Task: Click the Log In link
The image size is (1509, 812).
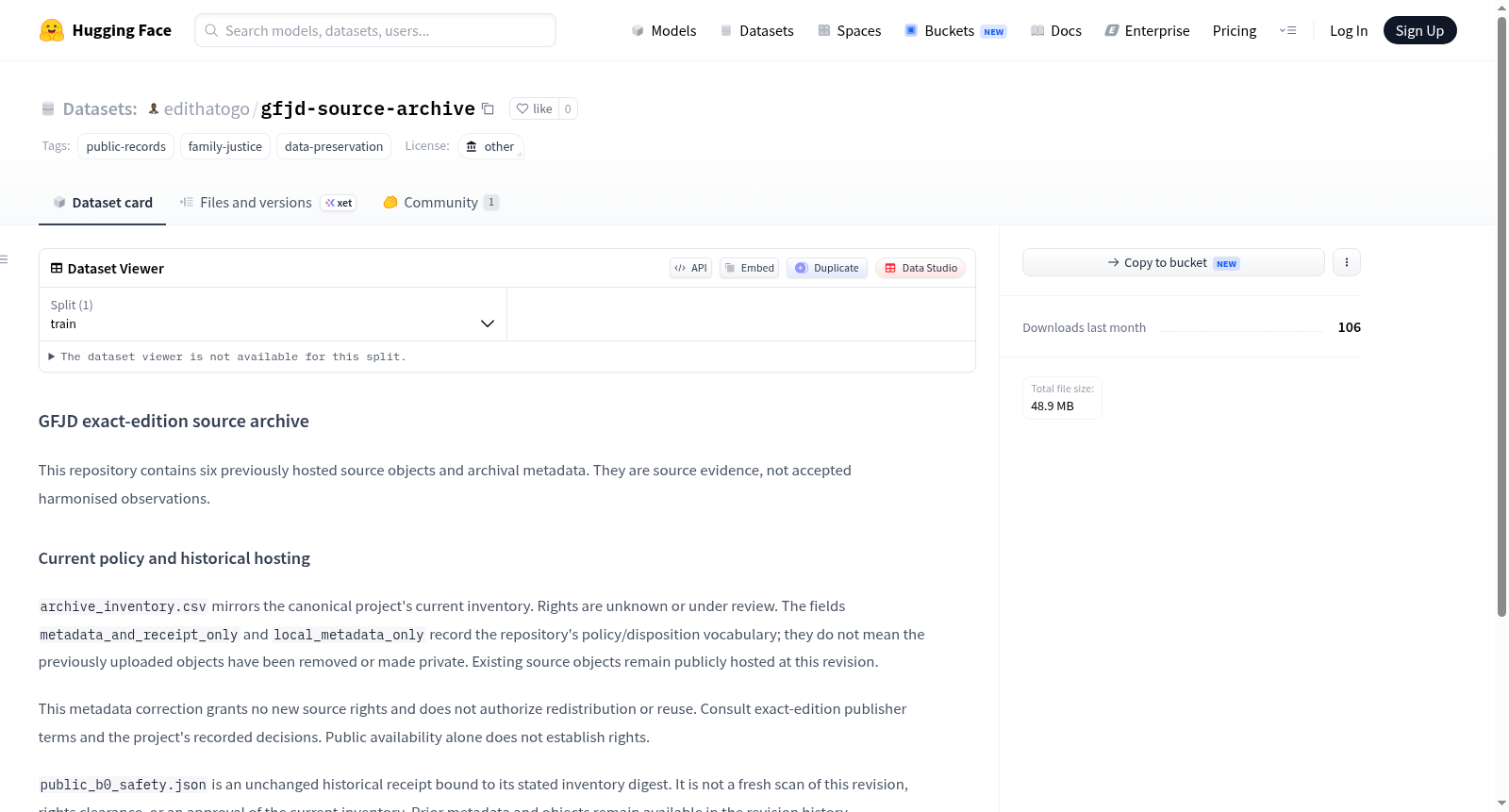Action: pyautogui.click(x=1349, y=30)
